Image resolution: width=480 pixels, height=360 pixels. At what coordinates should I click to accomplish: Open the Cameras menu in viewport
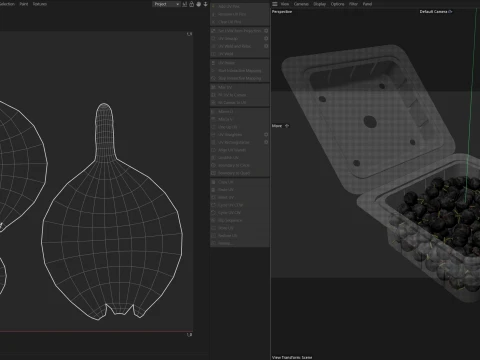[301, 4]
